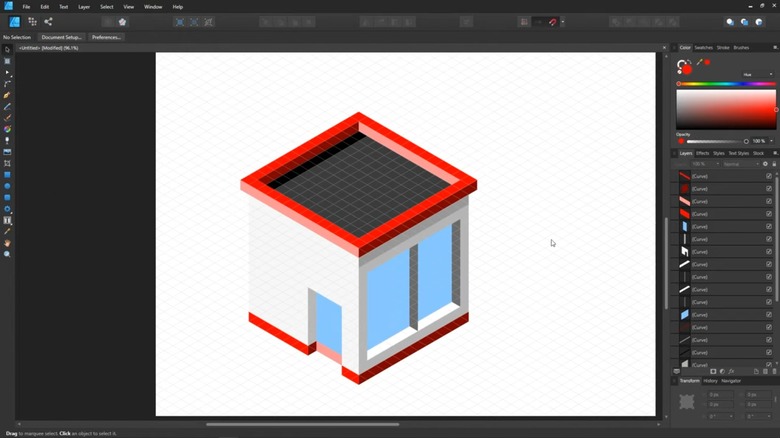Viewport: 780px width, 438px height.
Task: Select the Rounded Rectangle tool
Action: (x=7, y=198)
